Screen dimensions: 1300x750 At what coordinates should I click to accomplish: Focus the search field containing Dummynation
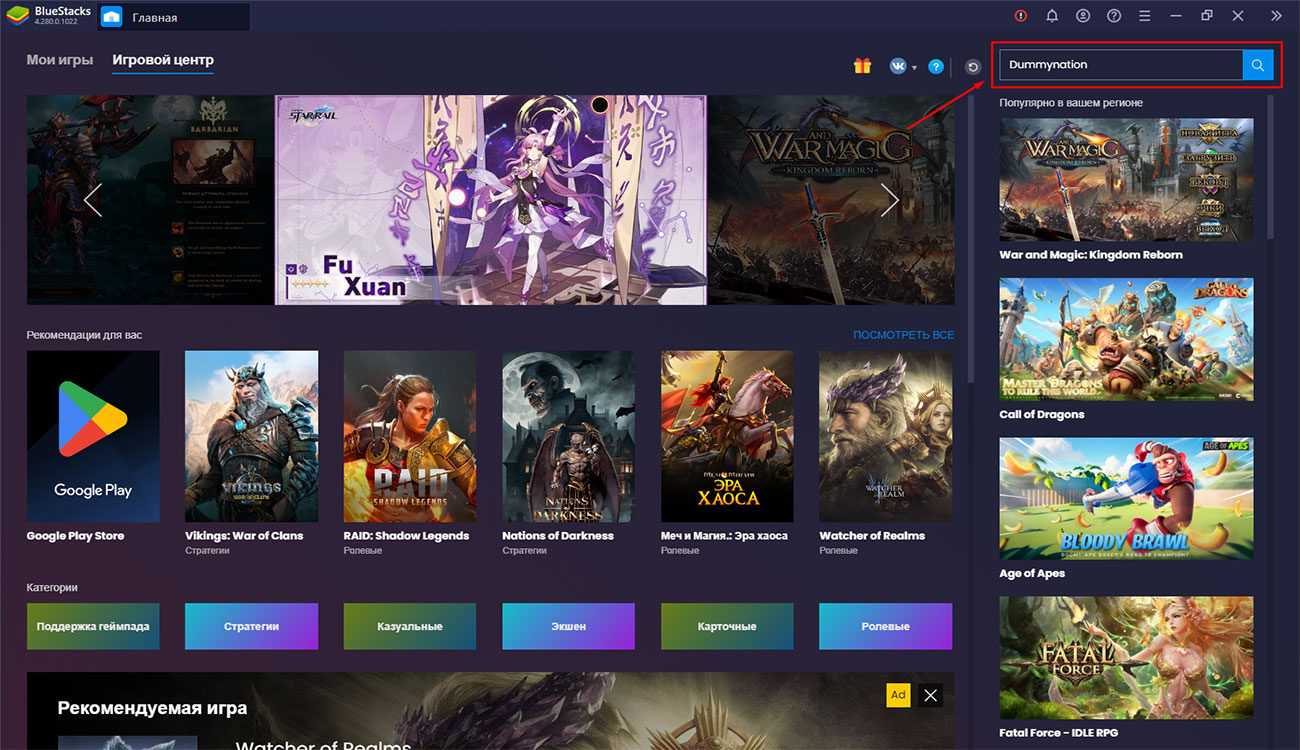pos(1121,65)
